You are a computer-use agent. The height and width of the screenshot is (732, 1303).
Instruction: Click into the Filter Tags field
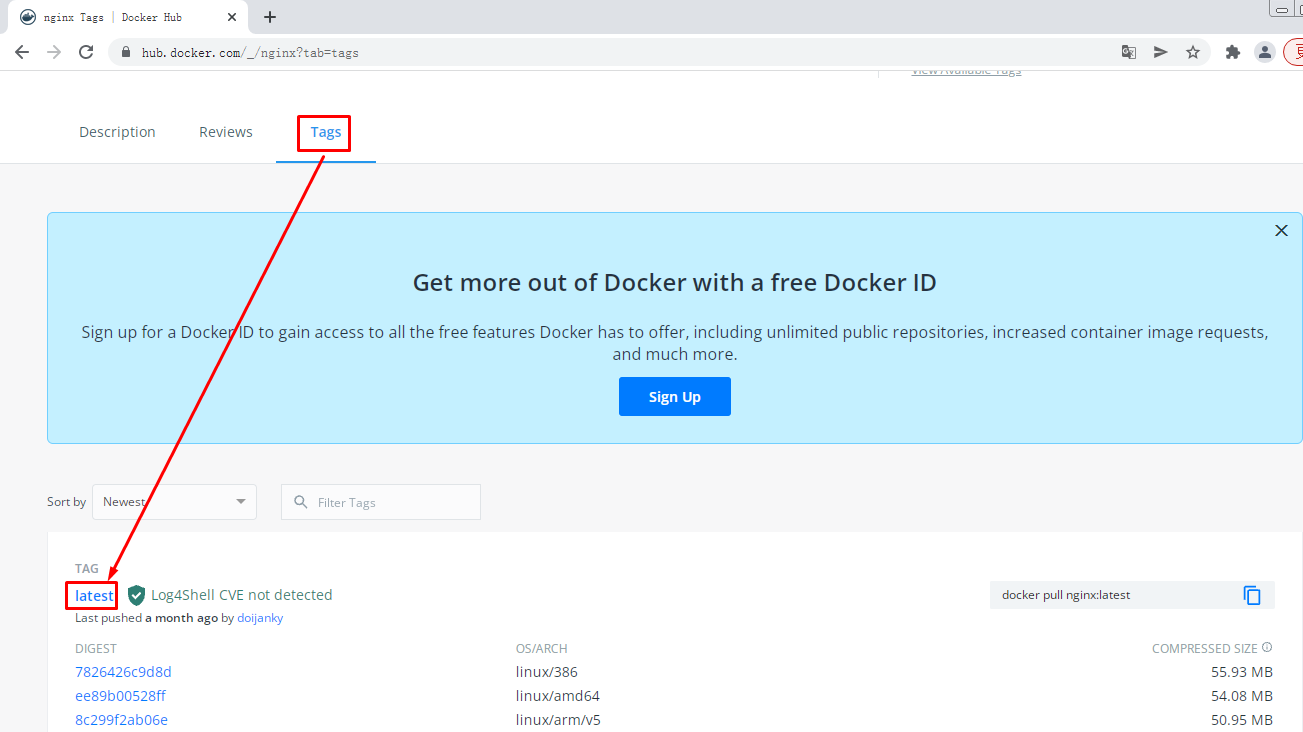[x=390, y=502]
